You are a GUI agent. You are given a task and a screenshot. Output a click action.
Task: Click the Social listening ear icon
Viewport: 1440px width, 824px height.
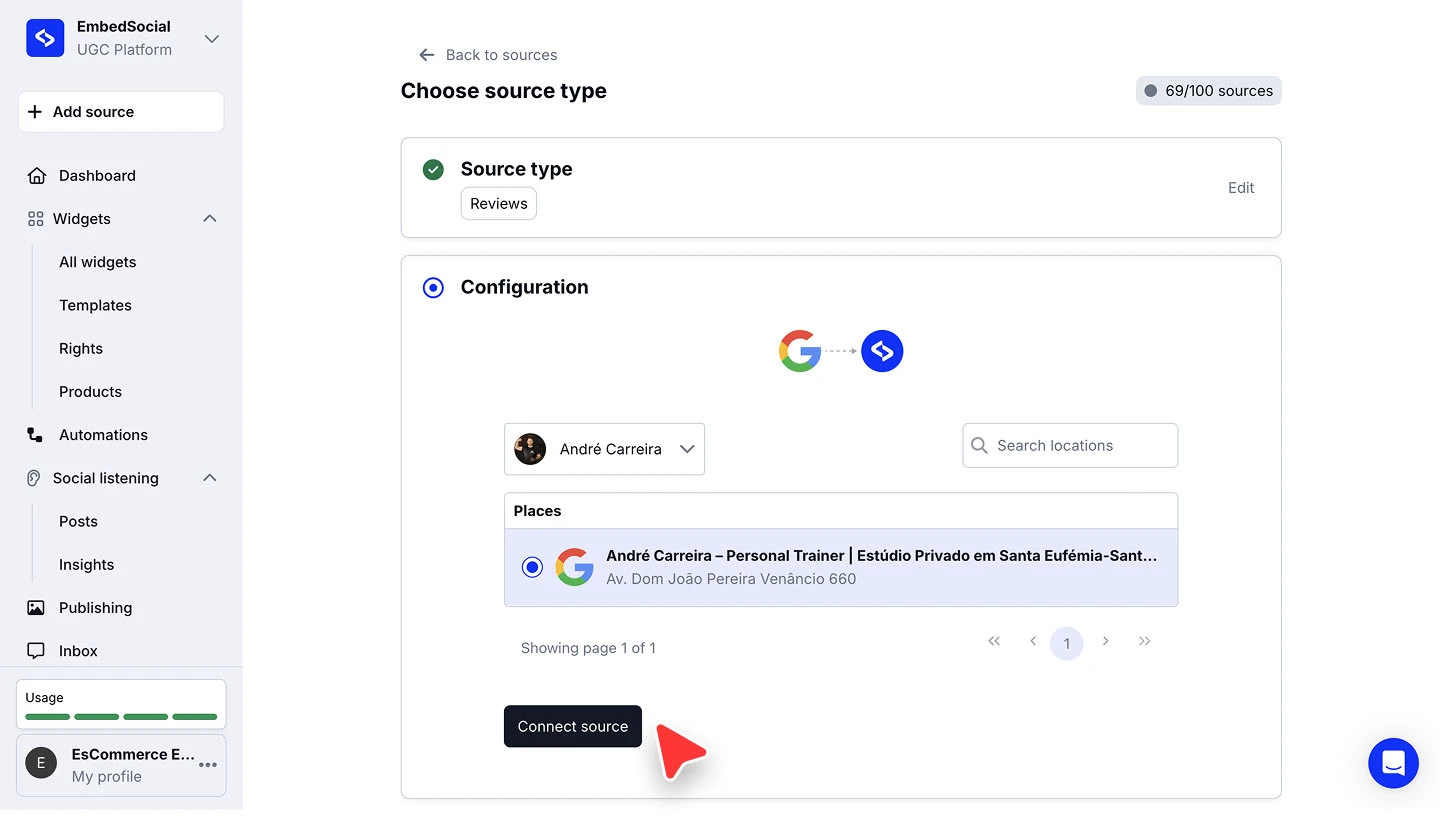[x=34, y=478]
